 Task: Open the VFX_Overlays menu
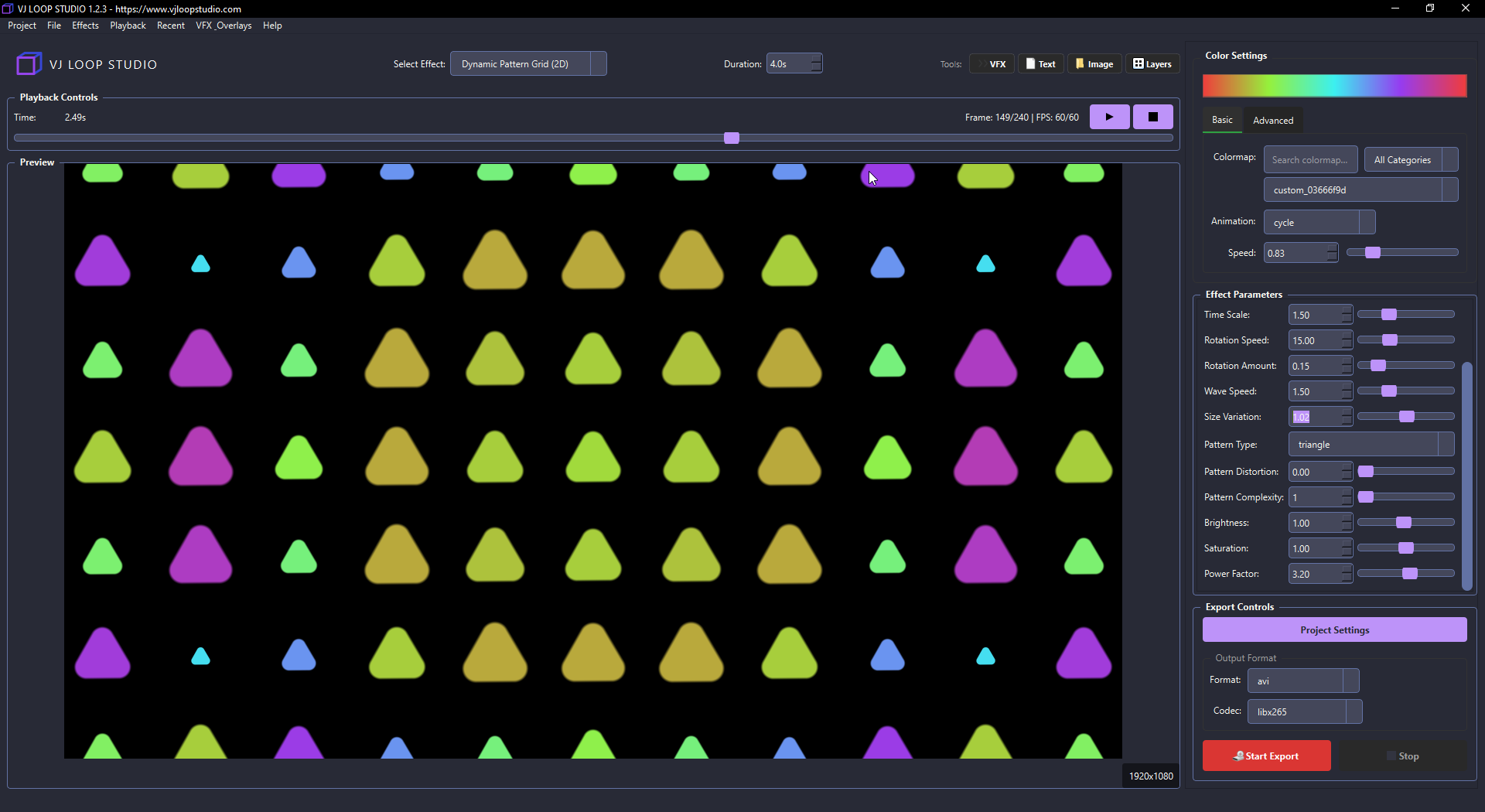click(224, 26)
